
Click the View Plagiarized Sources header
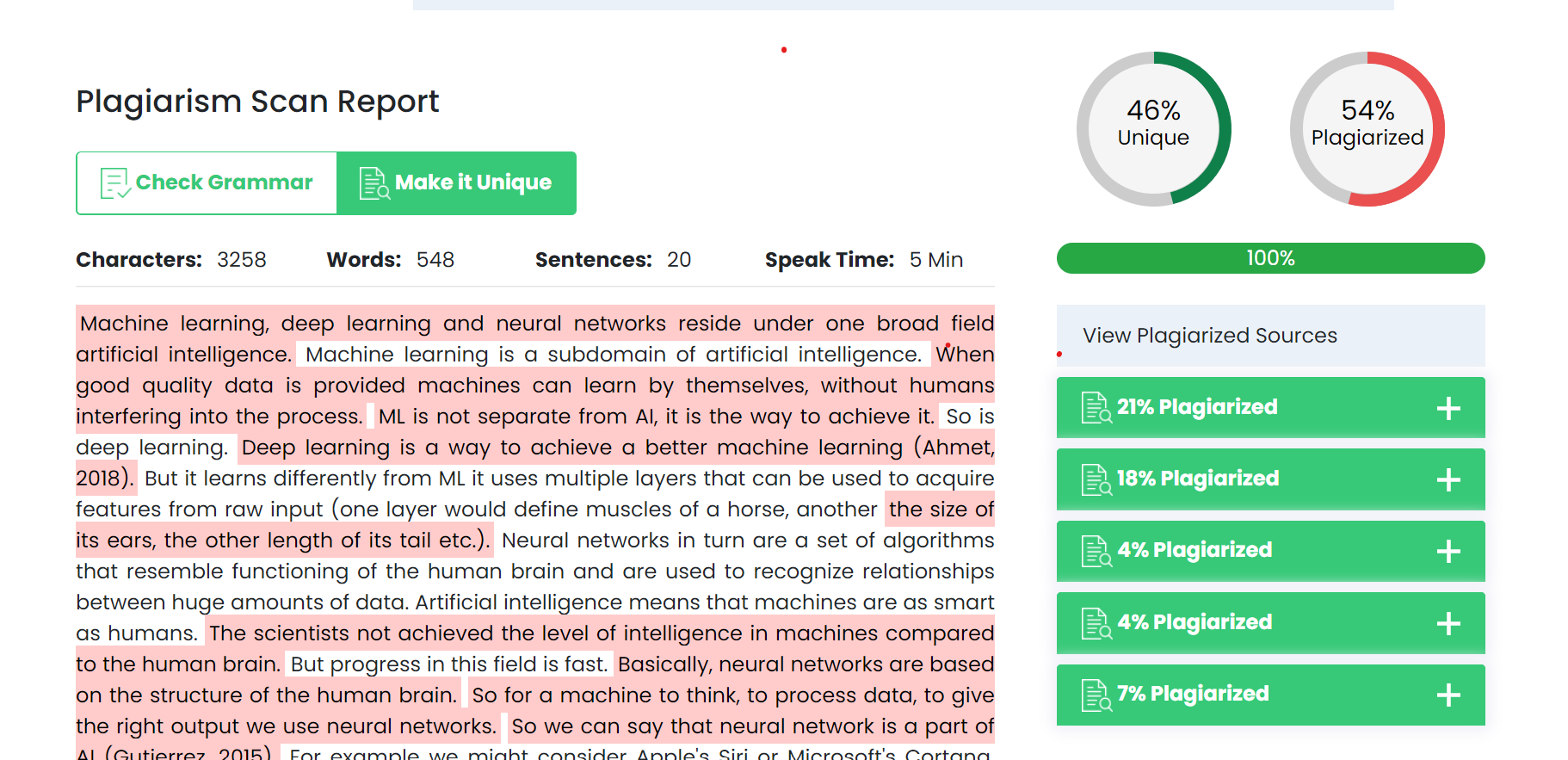point(1270,336)
